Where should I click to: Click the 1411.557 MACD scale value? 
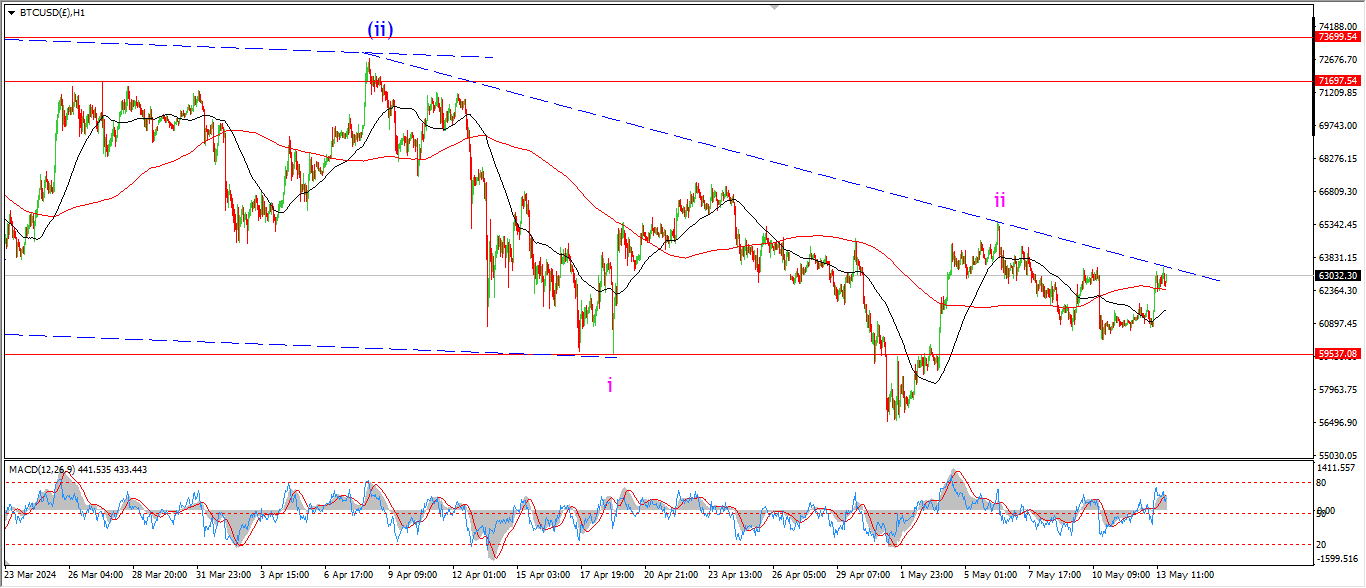pyautogui.click(x=1337, y=467)
